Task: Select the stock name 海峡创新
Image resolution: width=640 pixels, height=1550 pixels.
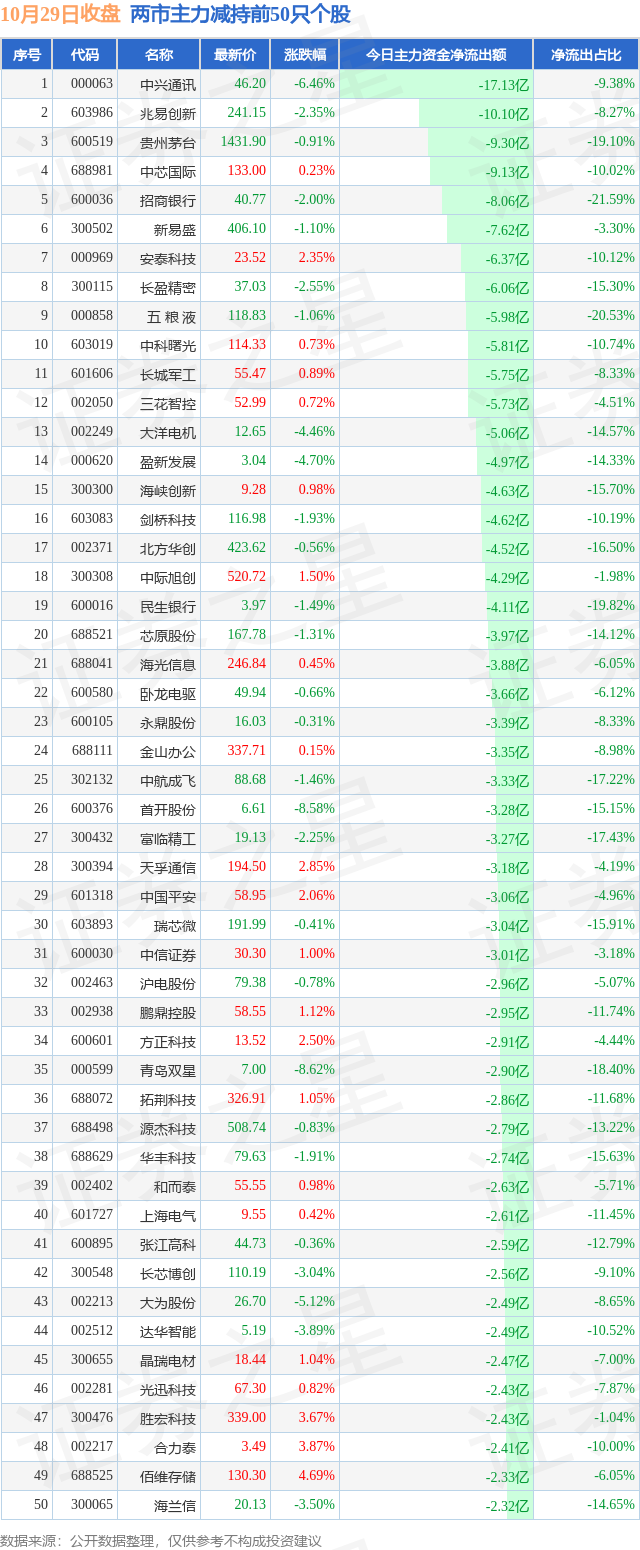Action: (x=168, y=490)
